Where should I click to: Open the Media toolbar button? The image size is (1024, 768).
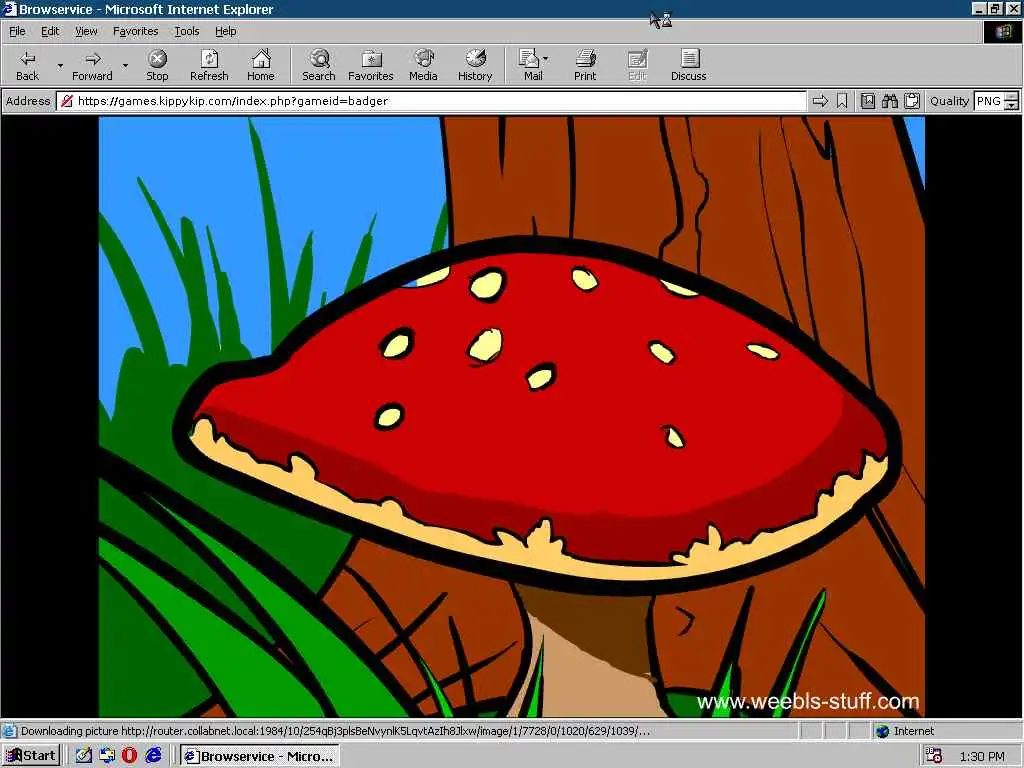[x=423, y=65]
